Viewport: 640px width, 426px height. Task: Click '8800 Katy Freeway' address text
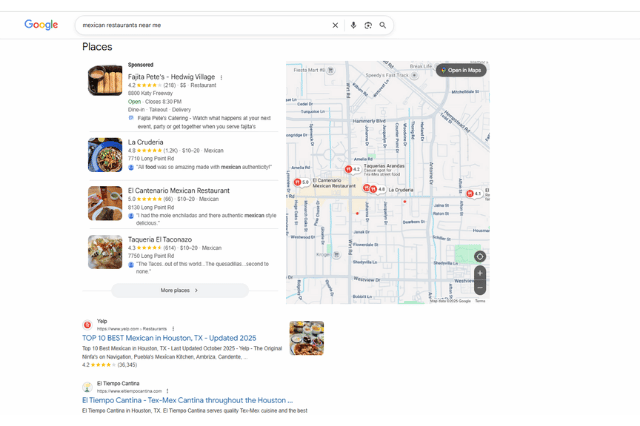(x=150, y=93)
